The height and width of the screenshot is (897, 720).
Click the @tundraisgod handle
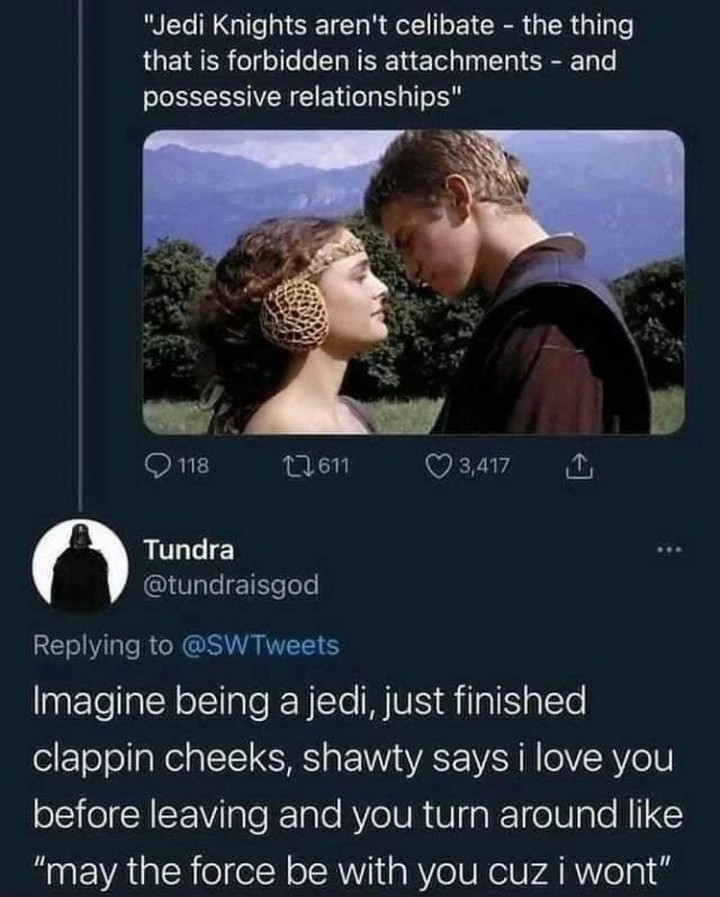232,586
